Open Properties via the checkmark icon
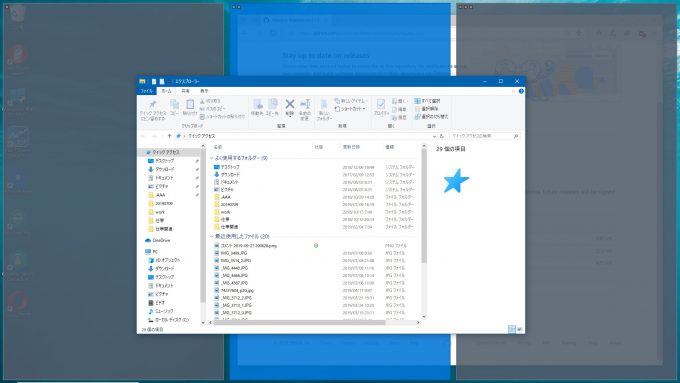This screenshot has height=383, width=680. (x=381, y=104)
